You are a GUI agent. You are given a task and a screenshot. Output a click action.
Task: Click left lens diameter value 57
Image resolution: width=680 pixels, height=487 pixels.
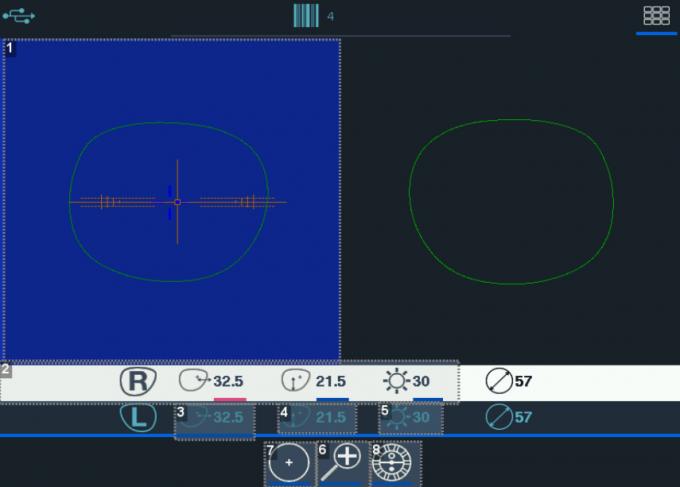[523, 417]
